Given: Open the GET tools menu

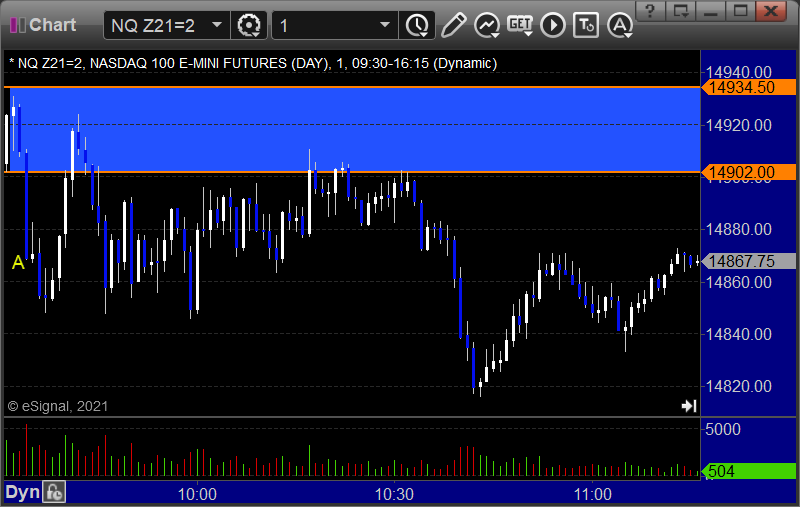Looking at the screenshot, I should (x=520, y=24).
